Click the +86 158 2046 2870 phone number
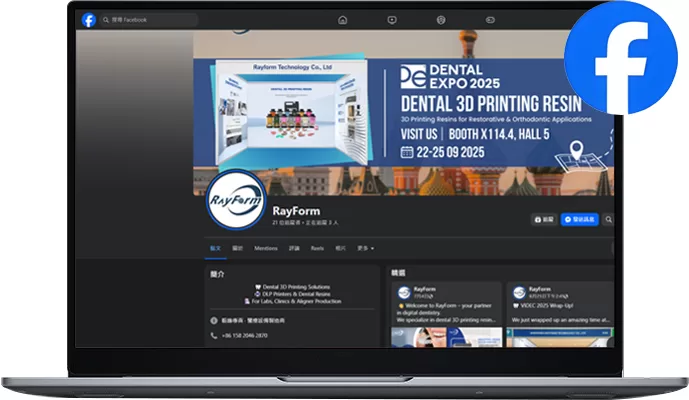This screenshot has height=400, width=689. [245, 335]
